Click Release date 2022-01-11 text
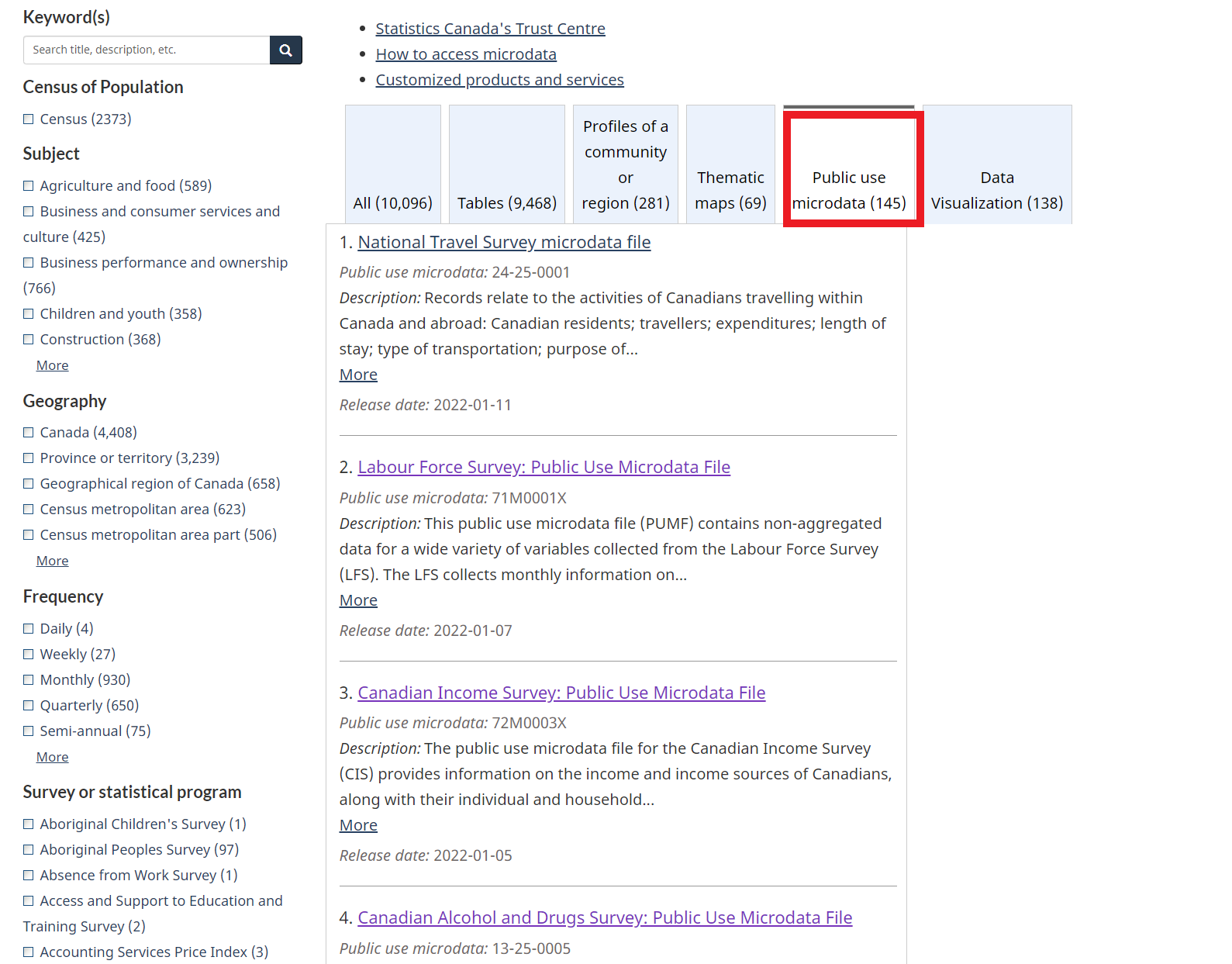The image size is (1232, 964). [426, 406]
